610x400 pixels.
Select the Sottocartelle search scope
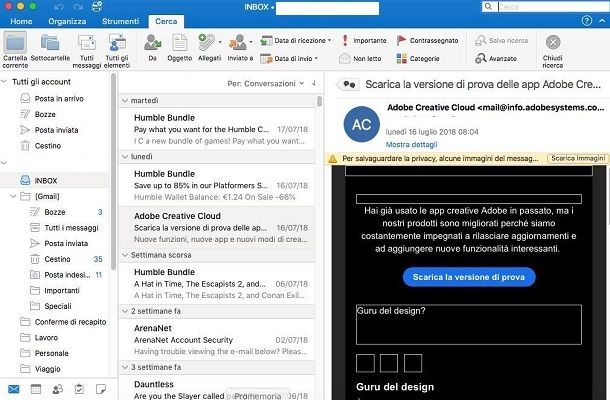click(x=50, y=48)
